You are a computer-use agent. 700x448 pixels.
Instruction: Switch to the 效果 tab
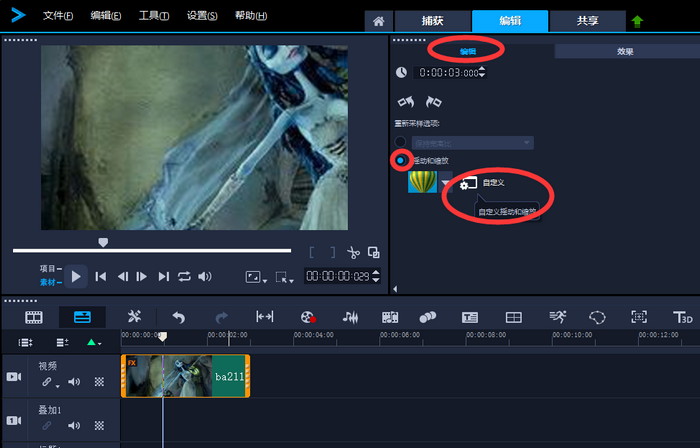626,51
